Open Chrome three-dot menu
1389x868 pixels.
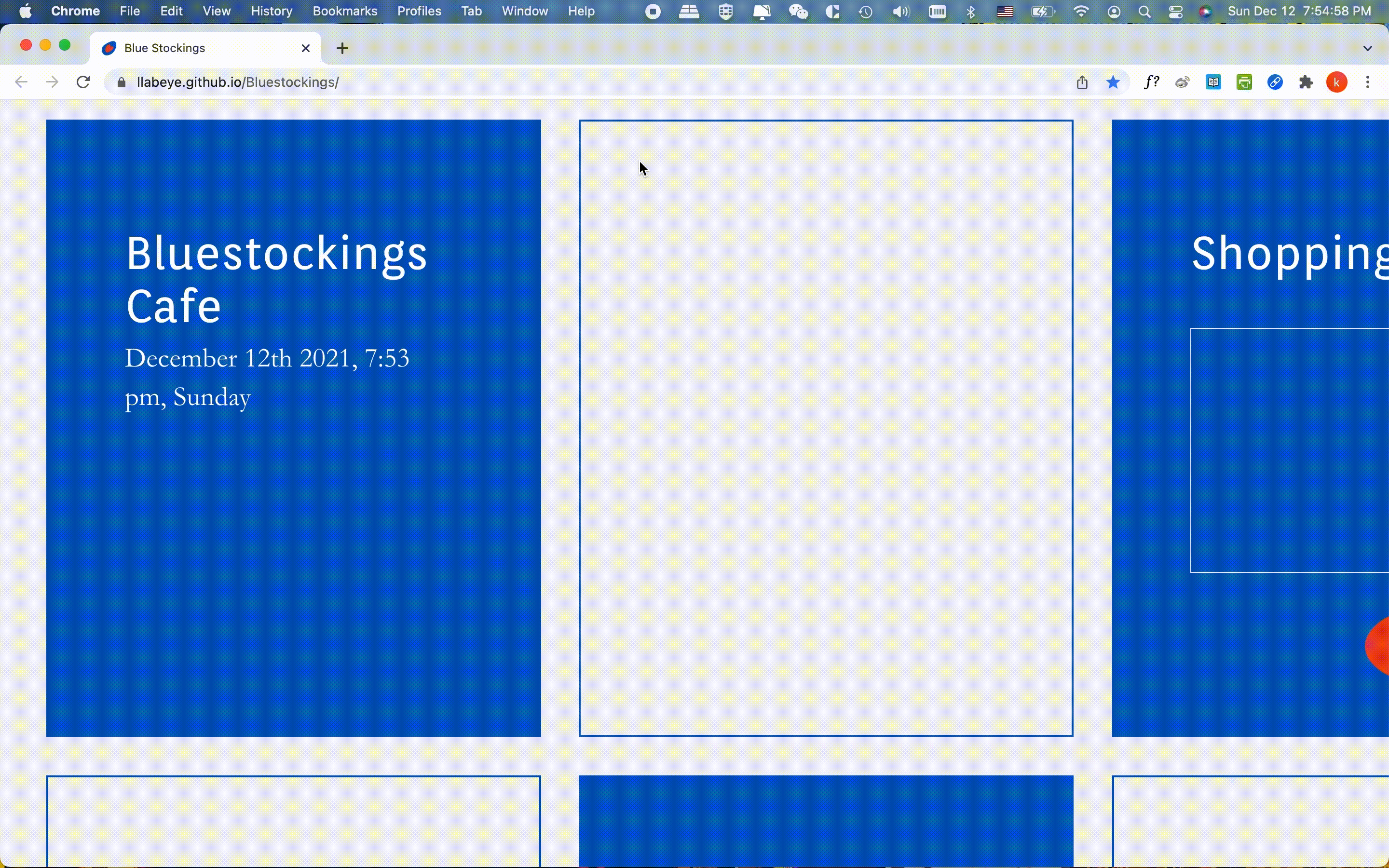coord(1368,82)
